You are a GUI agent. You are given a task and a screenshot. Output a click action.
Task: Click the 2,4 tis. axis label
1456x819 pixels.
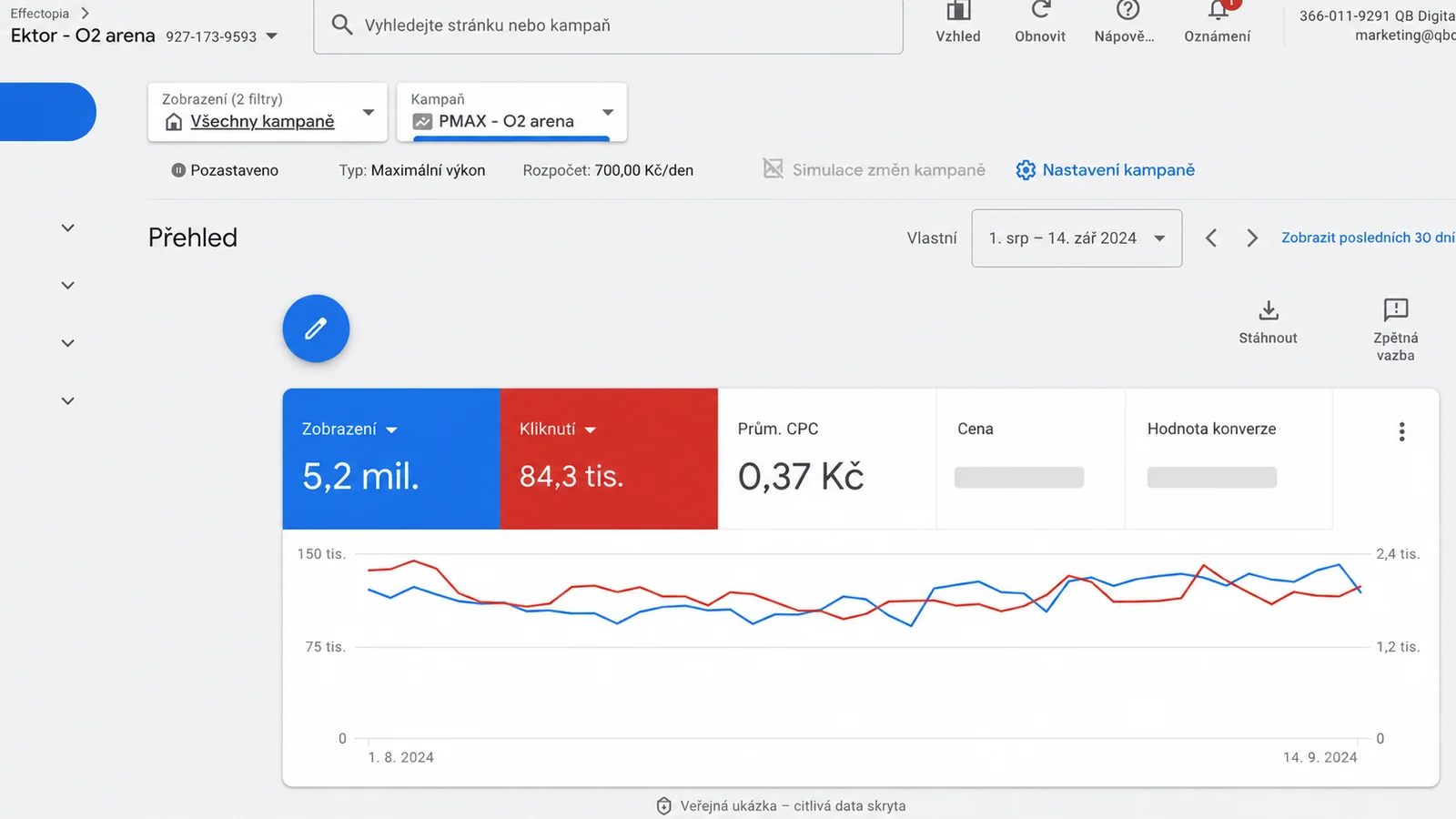point(1398,554)
